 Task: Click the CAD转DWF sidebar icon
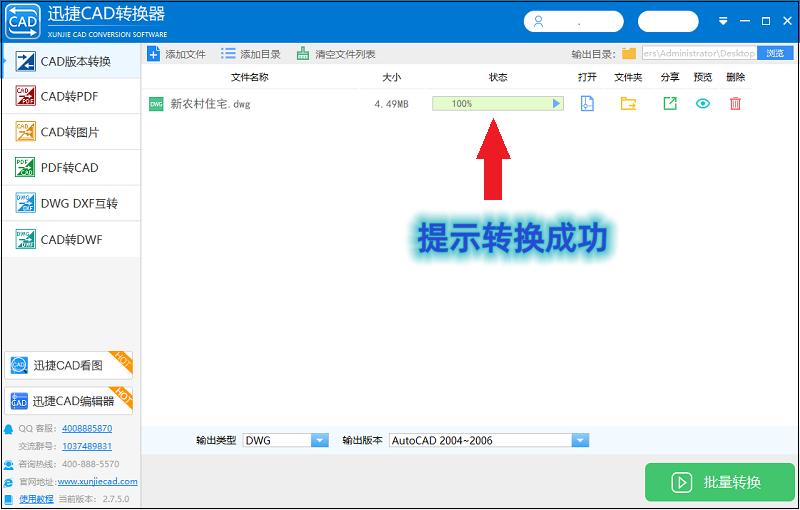pyautogui.click(x=26, y=239)
